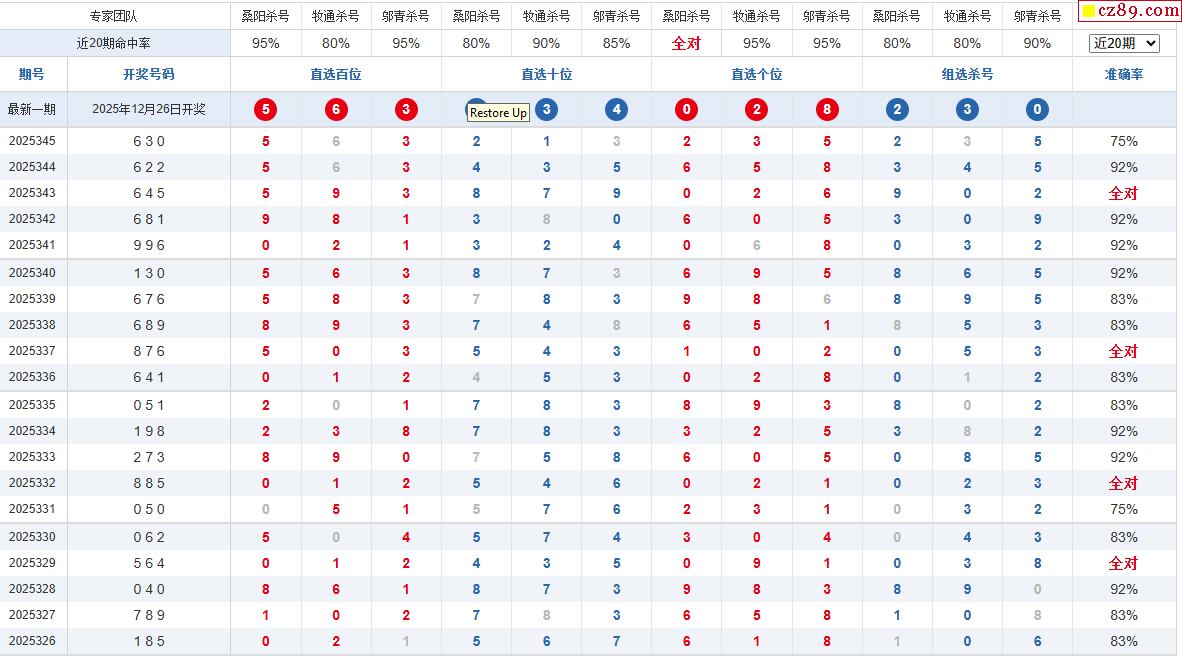Click the 期号 column header
Image resolution: width=1182 pixels, height=659 pixels.
coord(32,74)
